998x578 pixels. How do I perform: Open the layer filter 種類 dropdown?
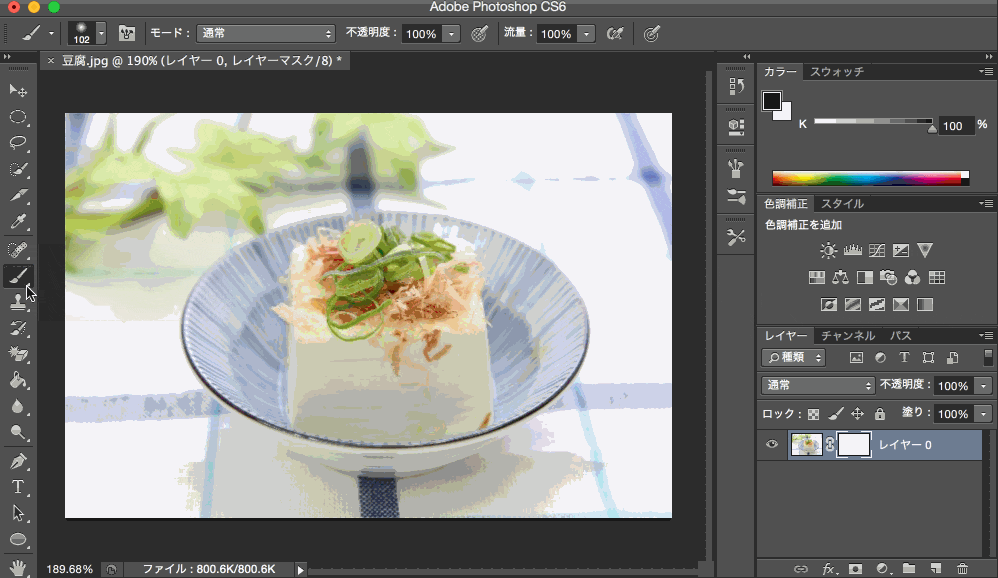point(794,358)
